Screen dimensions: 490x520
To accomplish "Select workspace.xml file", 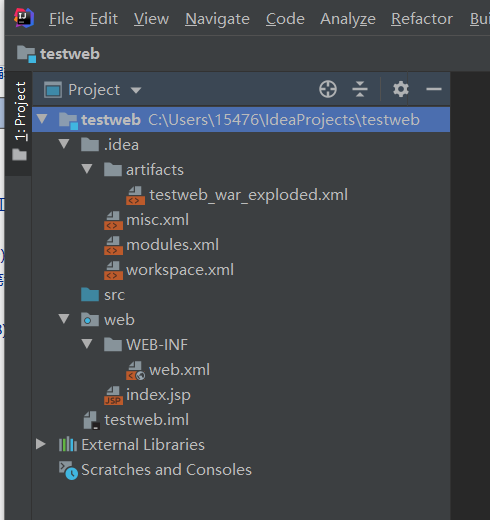I will coord(180,270).
